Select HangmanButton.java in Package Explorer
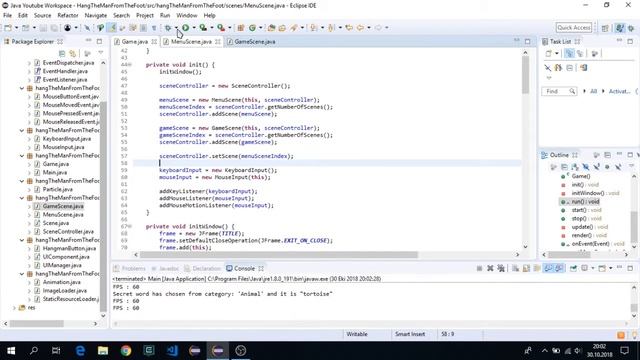This screenshot has width=640, height=360. point(69,248)
